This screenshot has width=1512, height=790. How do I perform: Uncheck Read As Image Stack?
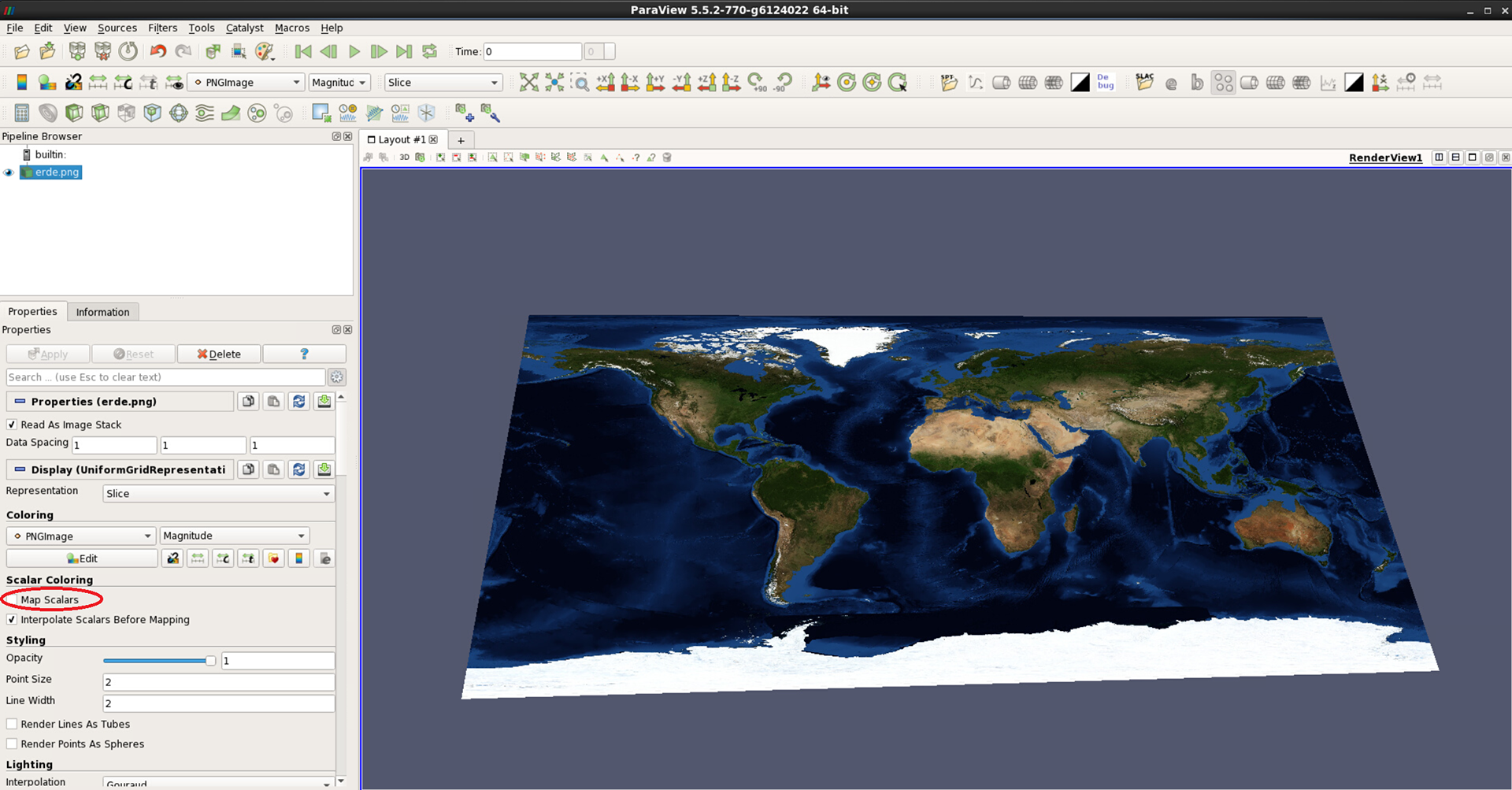click(x=12, y=425)
